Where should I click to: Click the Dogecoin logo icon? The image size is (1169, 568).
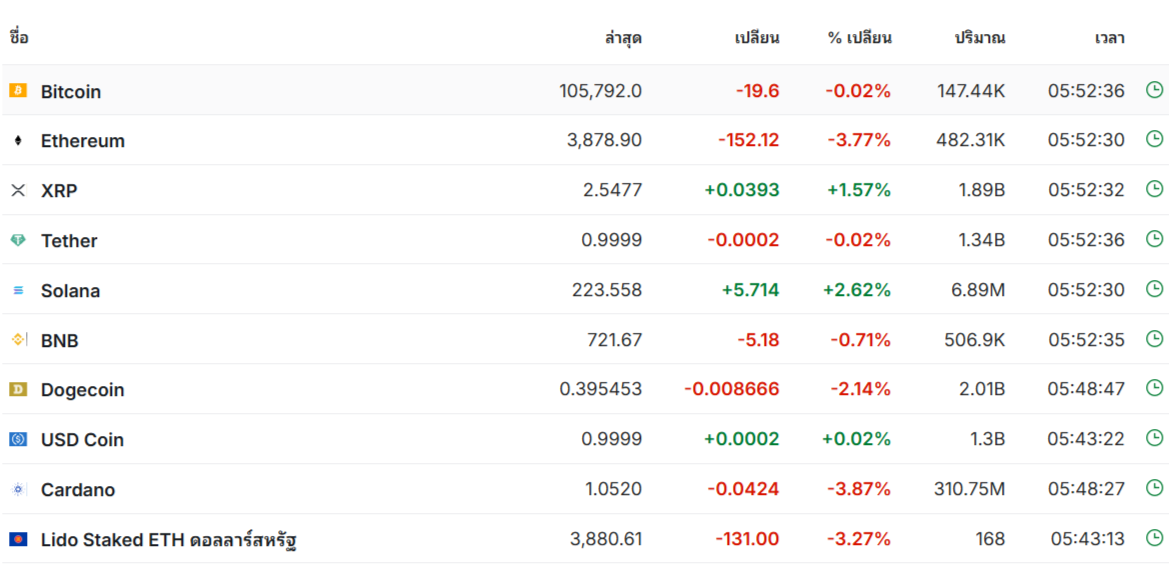[x=18, y=389]
